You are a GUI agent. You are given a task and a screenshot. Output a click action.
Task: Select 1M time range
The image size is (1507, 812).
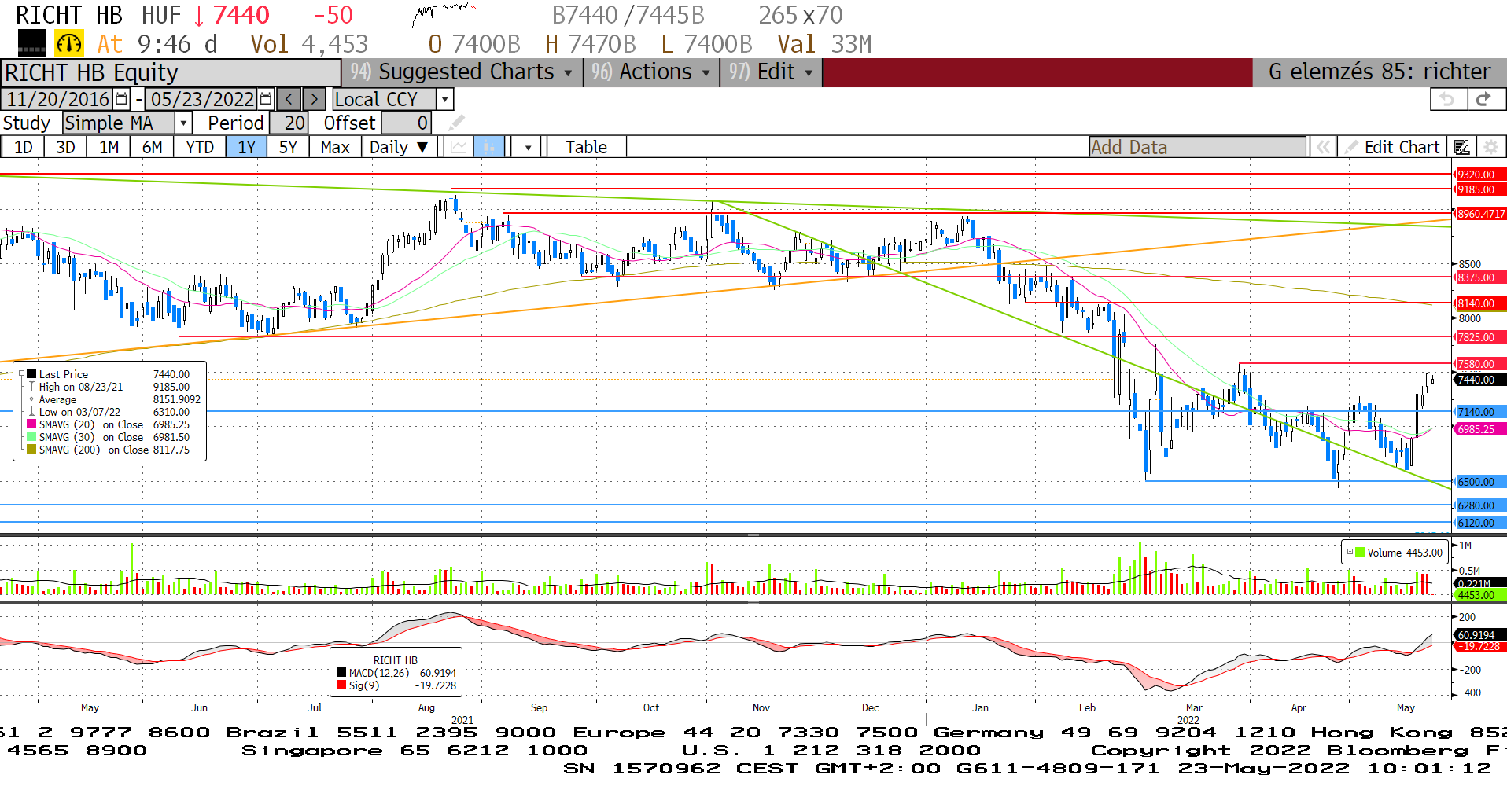point(109,147)
